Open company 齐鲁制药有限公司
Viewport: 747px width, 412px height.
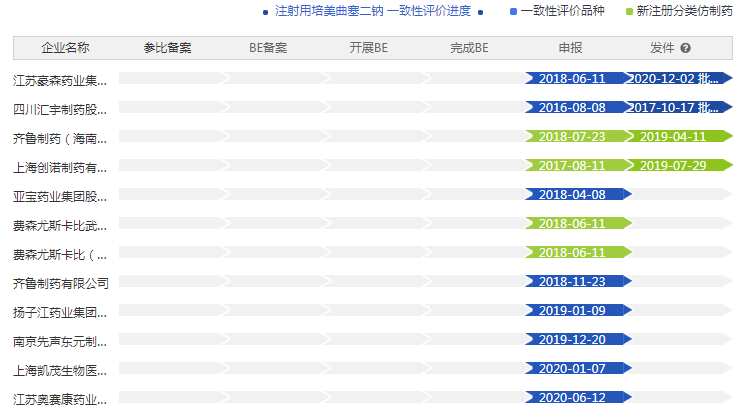61,284
